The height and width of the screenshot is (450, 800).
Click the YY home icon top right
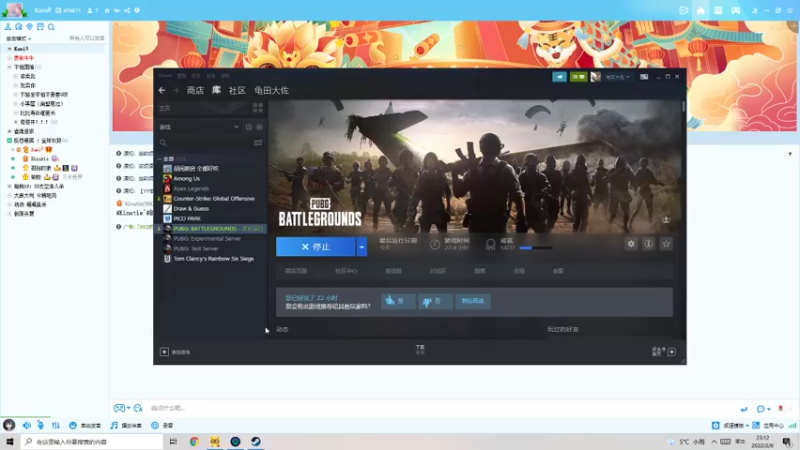[x=701, y=11]
